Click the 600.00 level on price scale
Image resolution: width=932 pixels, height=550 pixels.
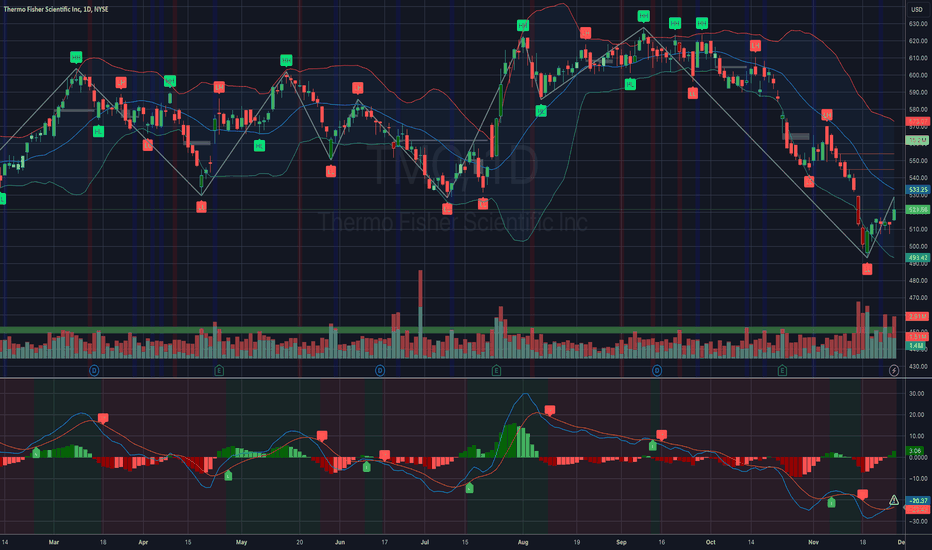pyautogui.click(x=918, y=75)
